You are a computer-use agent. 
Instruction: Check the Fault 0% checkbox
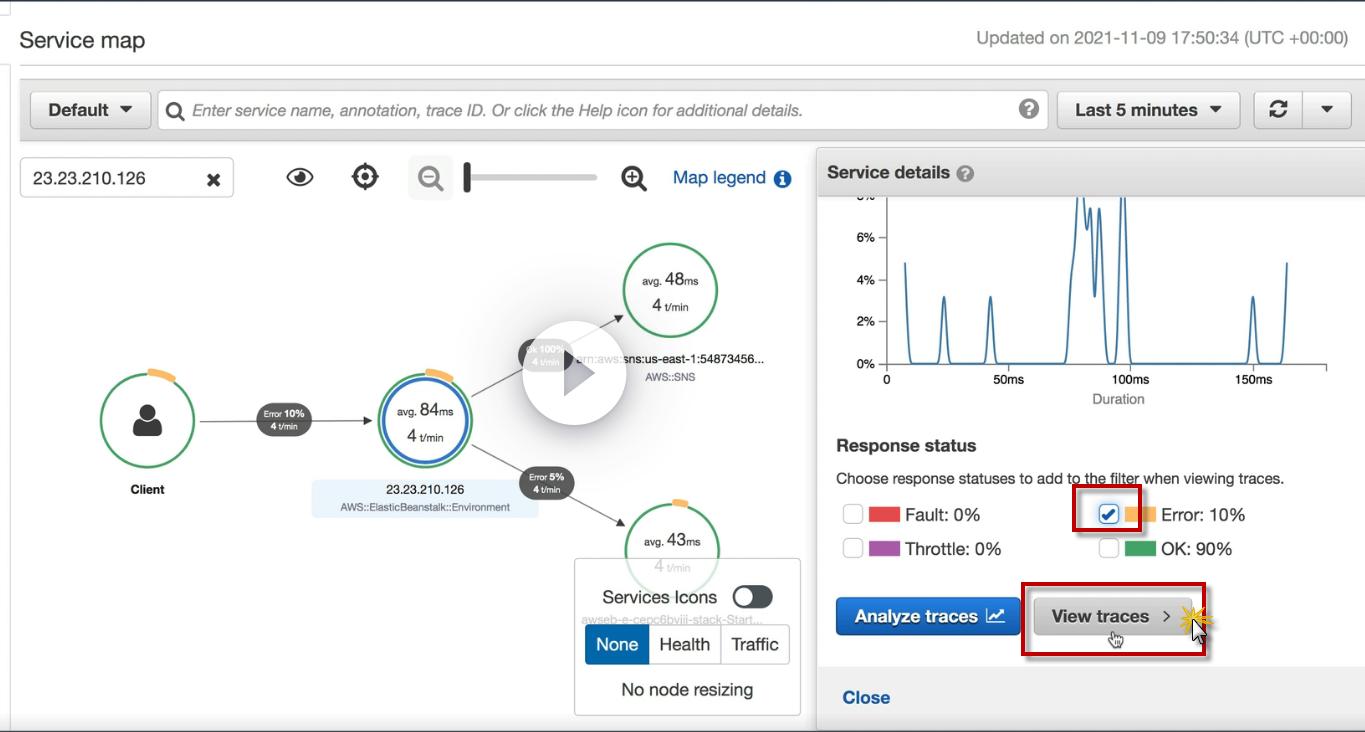(x=852, y=515)
